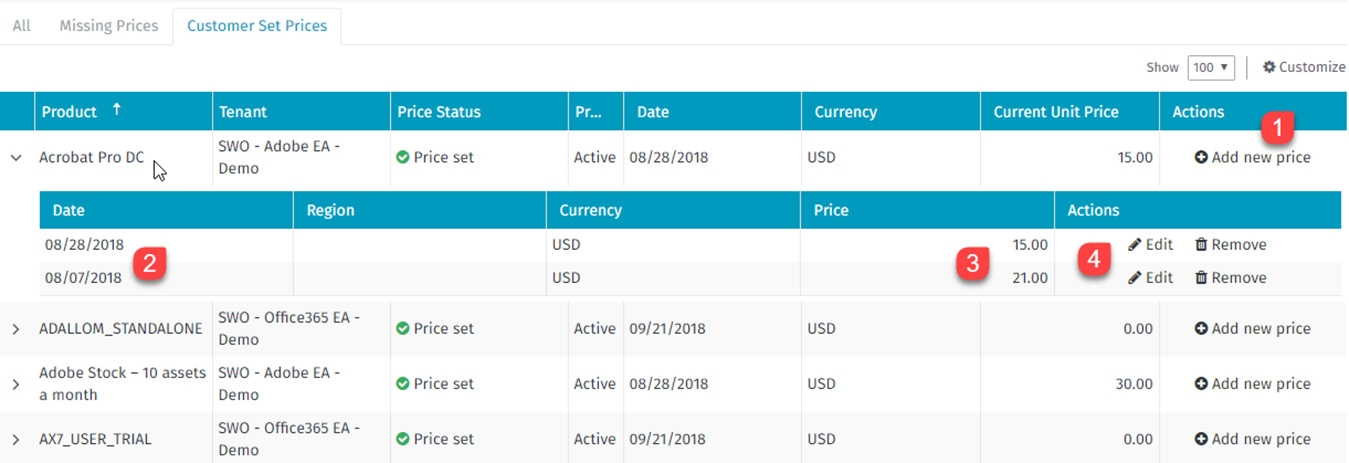Click the Customize gear icon
1349x463 pixels.
click(x=1269, y=67)
